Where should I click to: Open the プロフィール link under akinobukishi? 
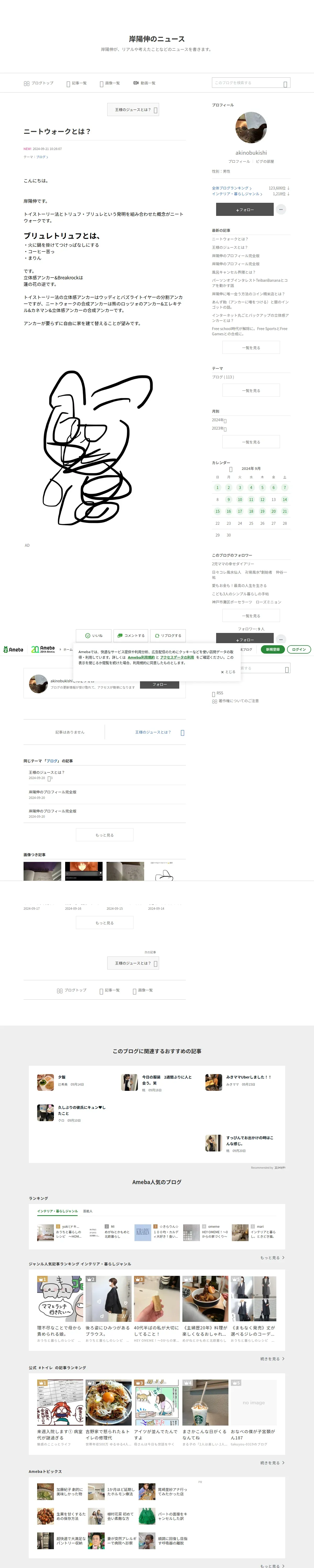pyautogui.click(x=239, y=161)
